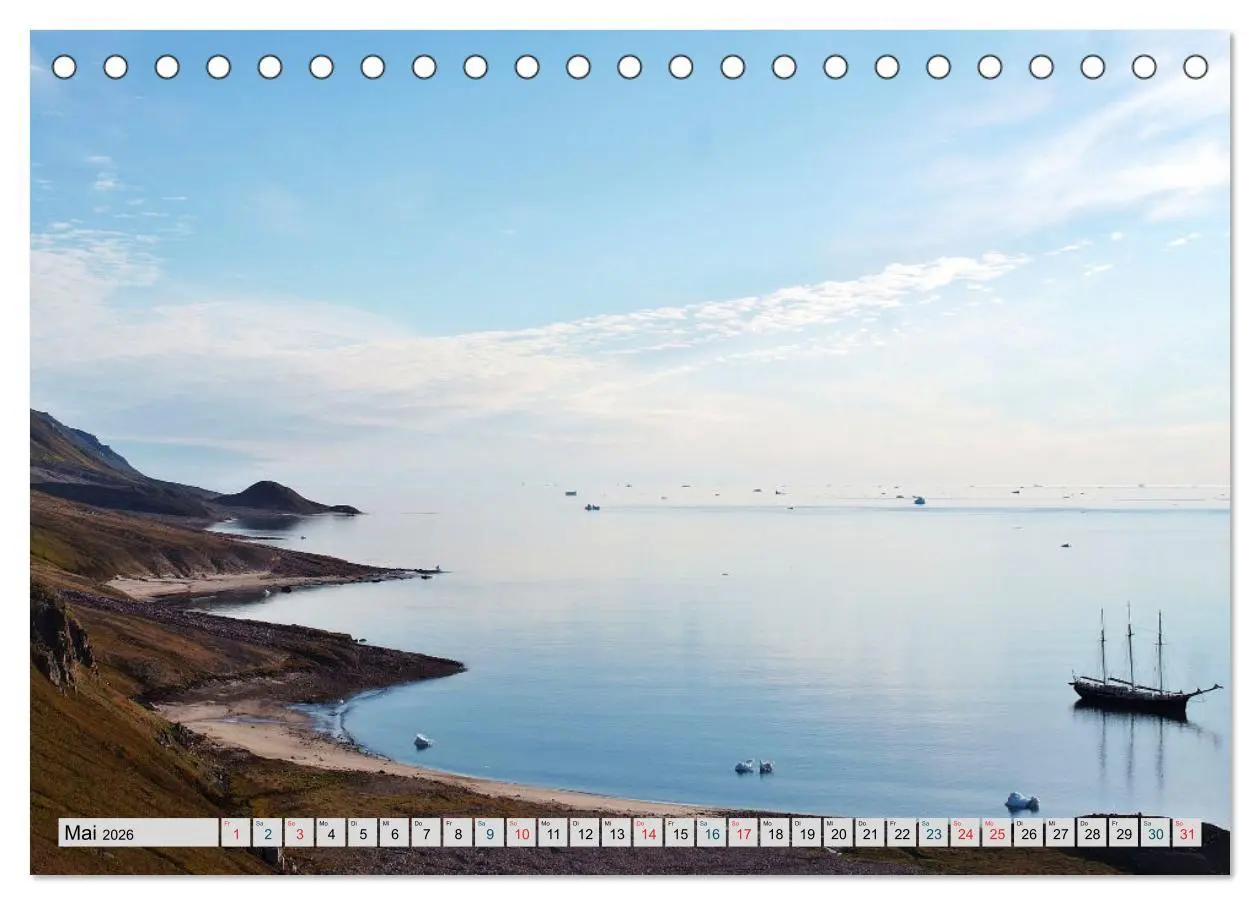Screen dimensions: 1260x905
Task: Select Friday 1 in the calendar strip
Action: 236,833
